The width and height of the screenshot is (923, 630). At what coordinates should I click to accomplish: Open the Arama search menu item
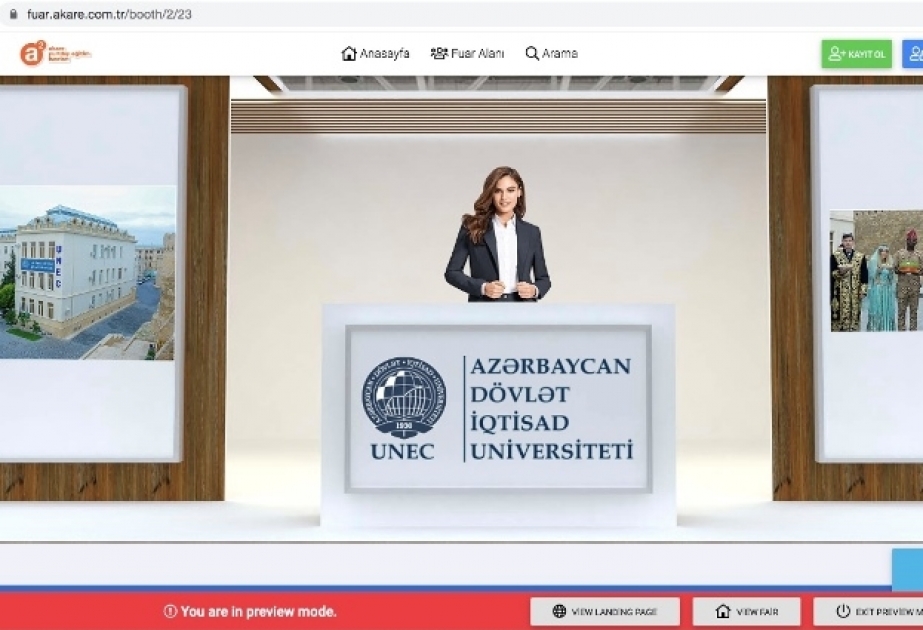(552, 54)
